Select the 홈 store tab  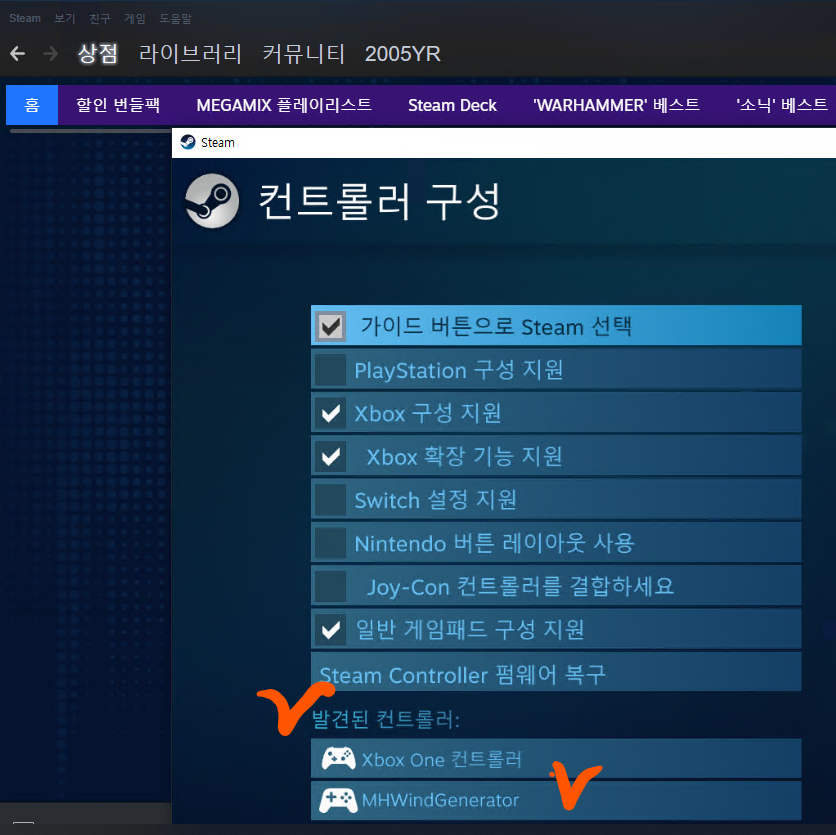click(32, 105)
